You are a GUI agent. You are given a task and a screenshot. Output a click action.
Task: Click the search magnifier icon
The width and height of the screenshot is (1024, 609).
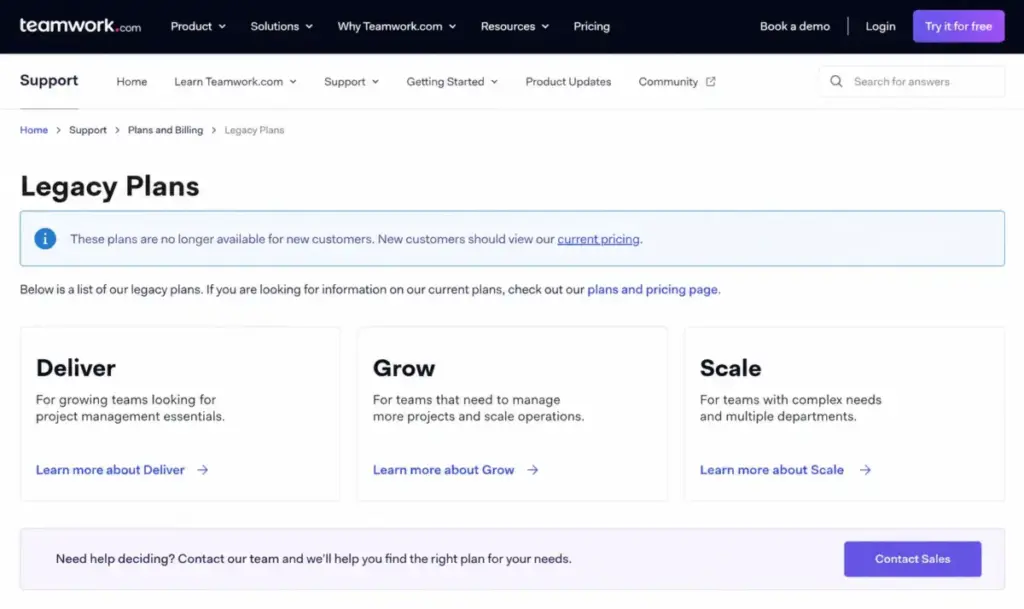836,82
